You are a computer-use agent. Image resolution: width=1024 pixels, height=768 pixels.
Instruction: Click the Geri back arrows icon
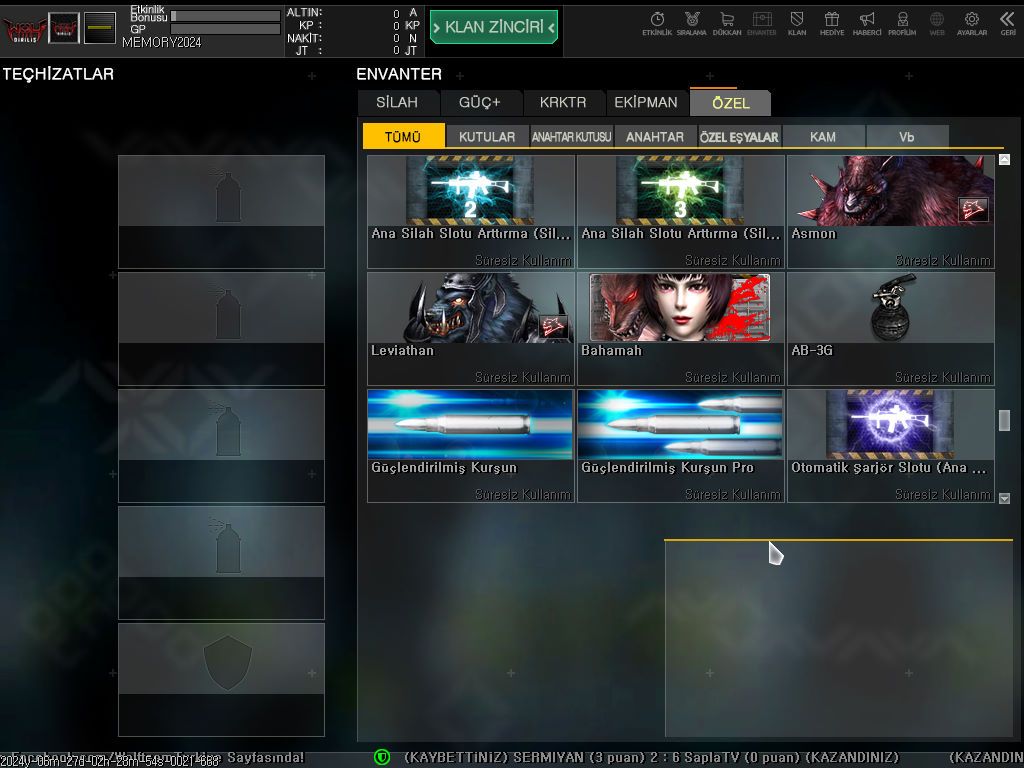click(x=1008, y=24)
